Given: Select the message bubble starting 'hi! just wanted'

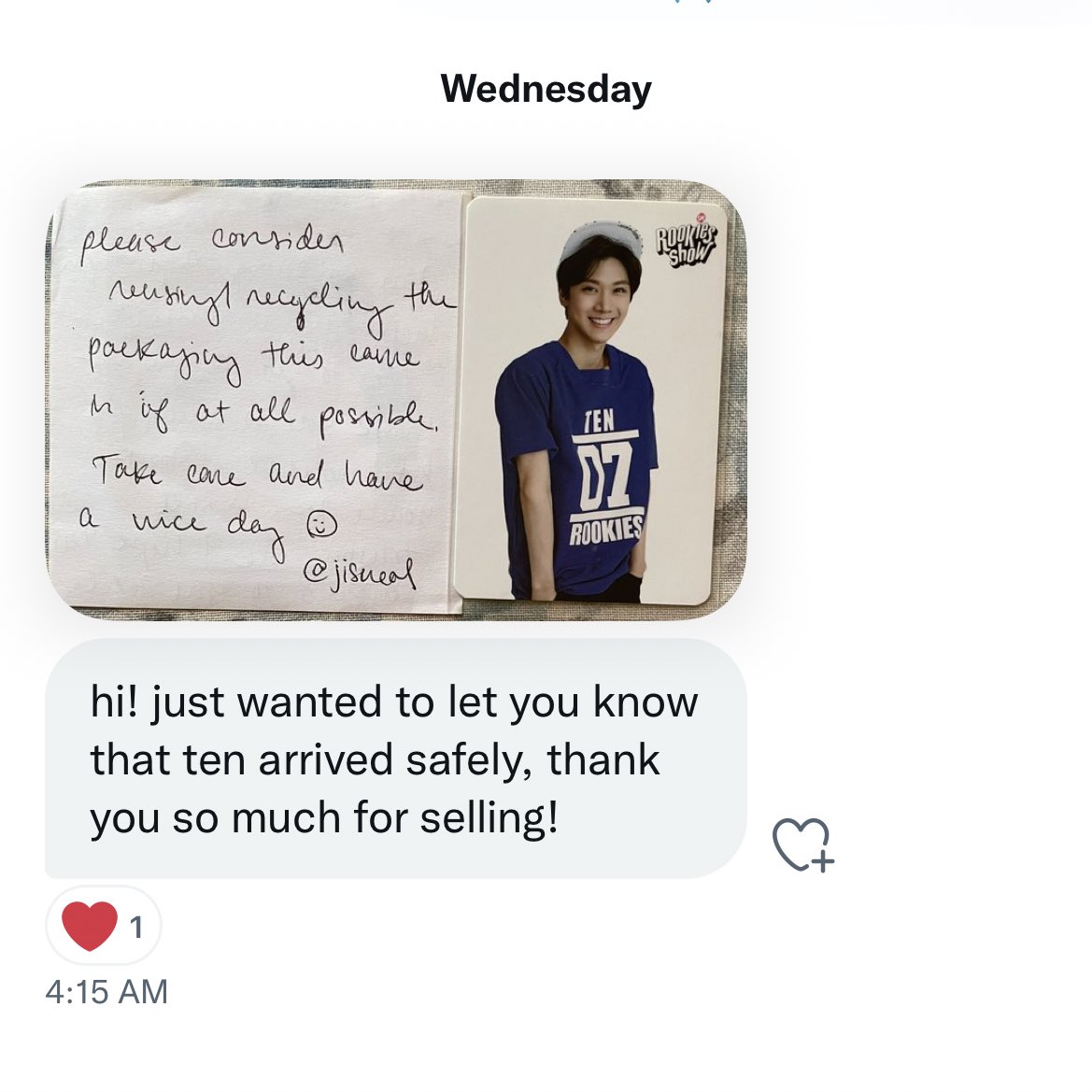Looking at the screenshot, I should 395,759.
